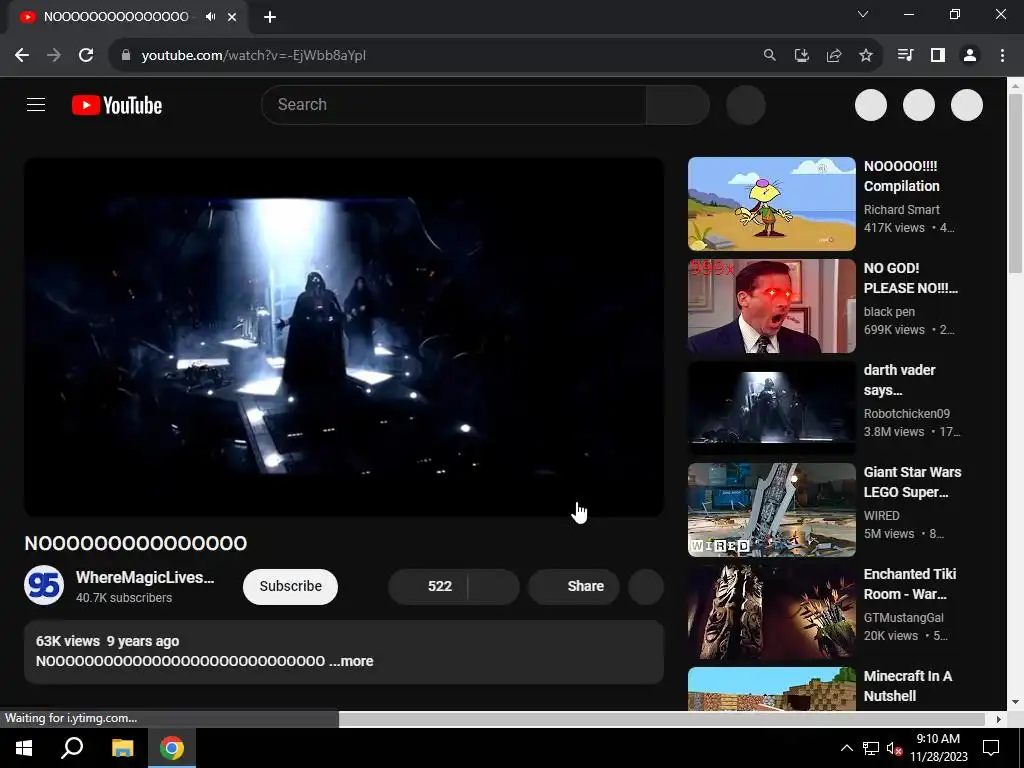
Task: Open the Chrome profile icon
Action: pyautogui.click(x=970, y=56)
